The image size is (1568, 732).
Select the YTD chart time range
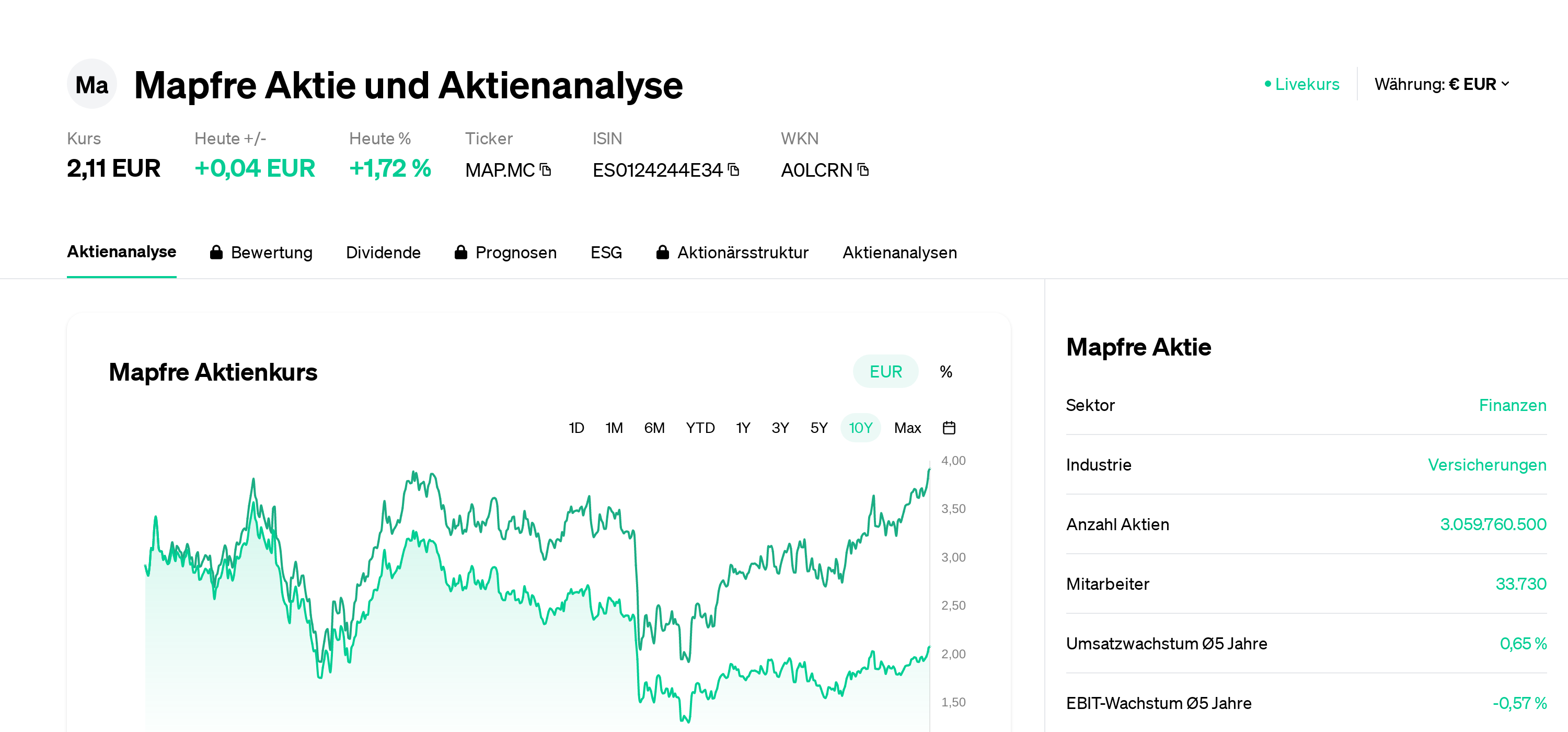point(700,428)
